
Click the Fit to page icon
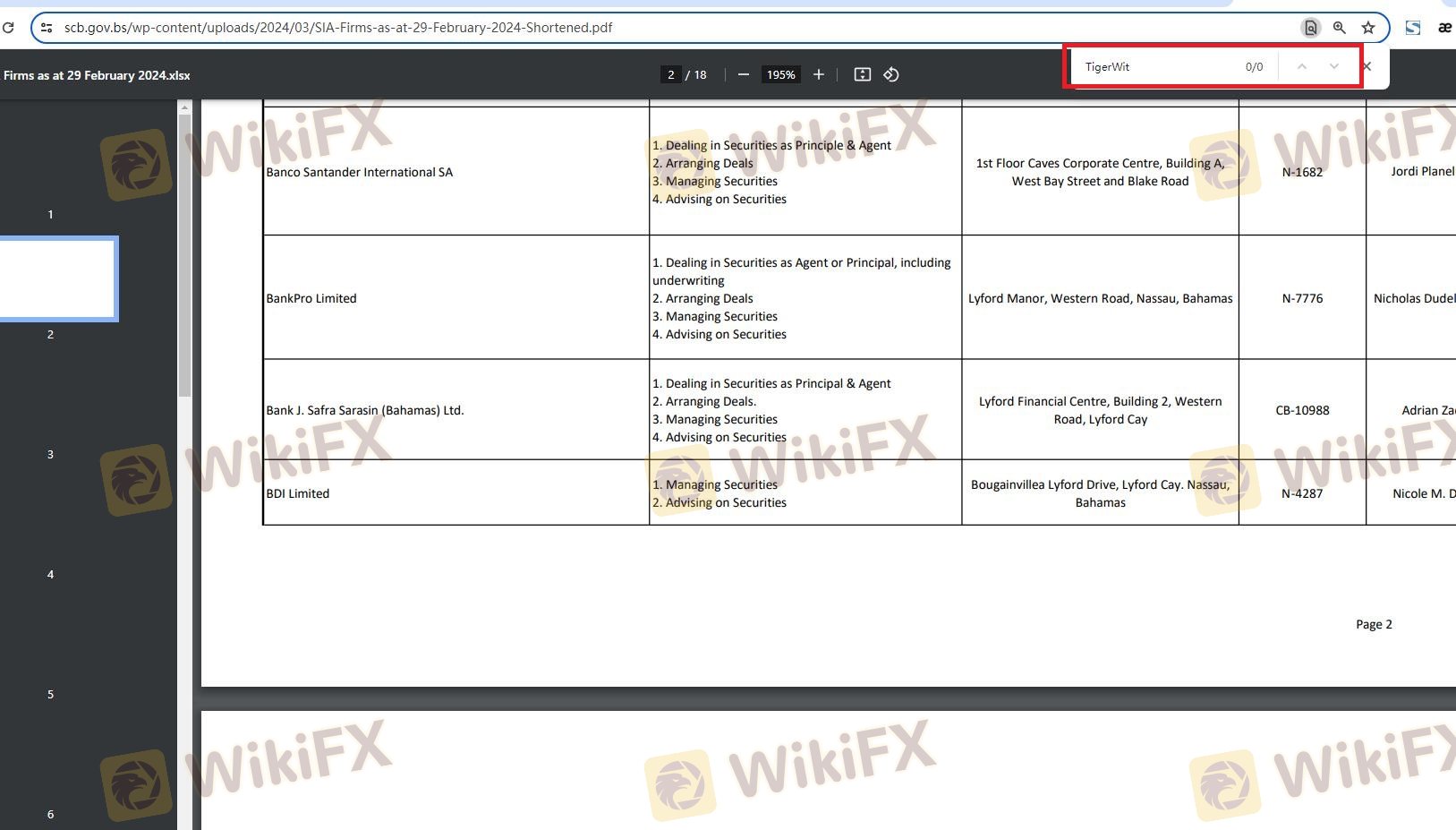pos(862,75)
